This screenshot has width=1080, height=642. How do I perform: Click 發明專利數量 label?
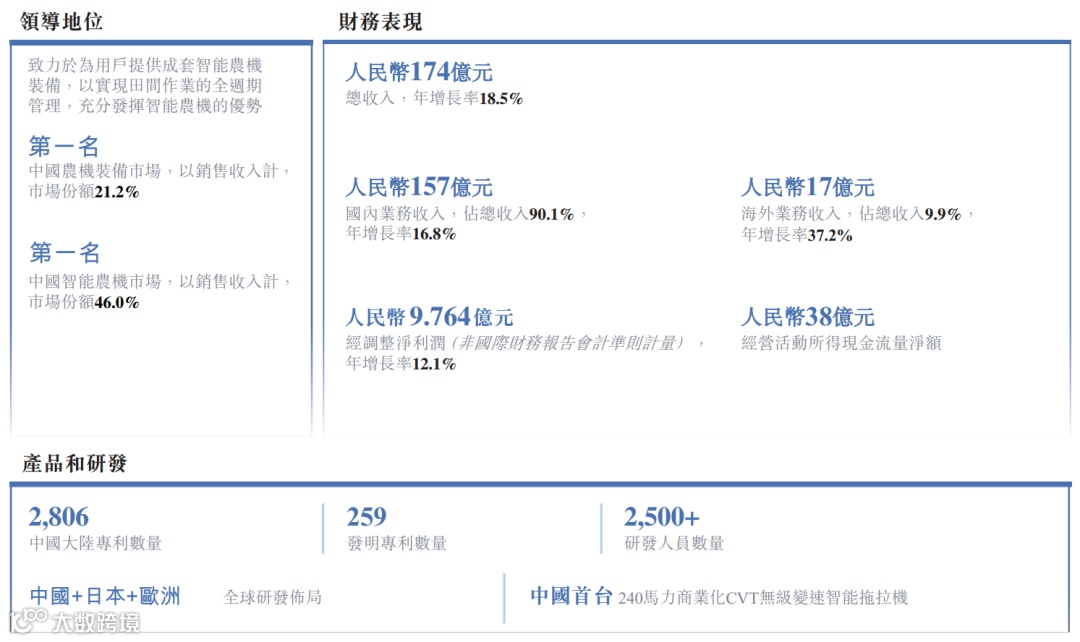pos(397,543)
